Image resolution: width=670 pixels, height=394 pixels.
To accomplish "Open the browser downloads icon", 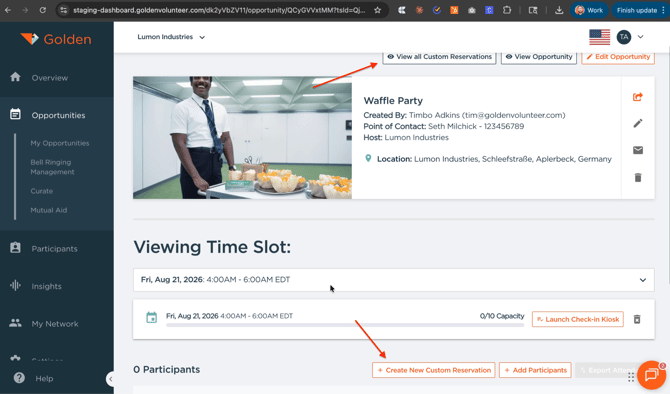I will click(x=559, y=10).
